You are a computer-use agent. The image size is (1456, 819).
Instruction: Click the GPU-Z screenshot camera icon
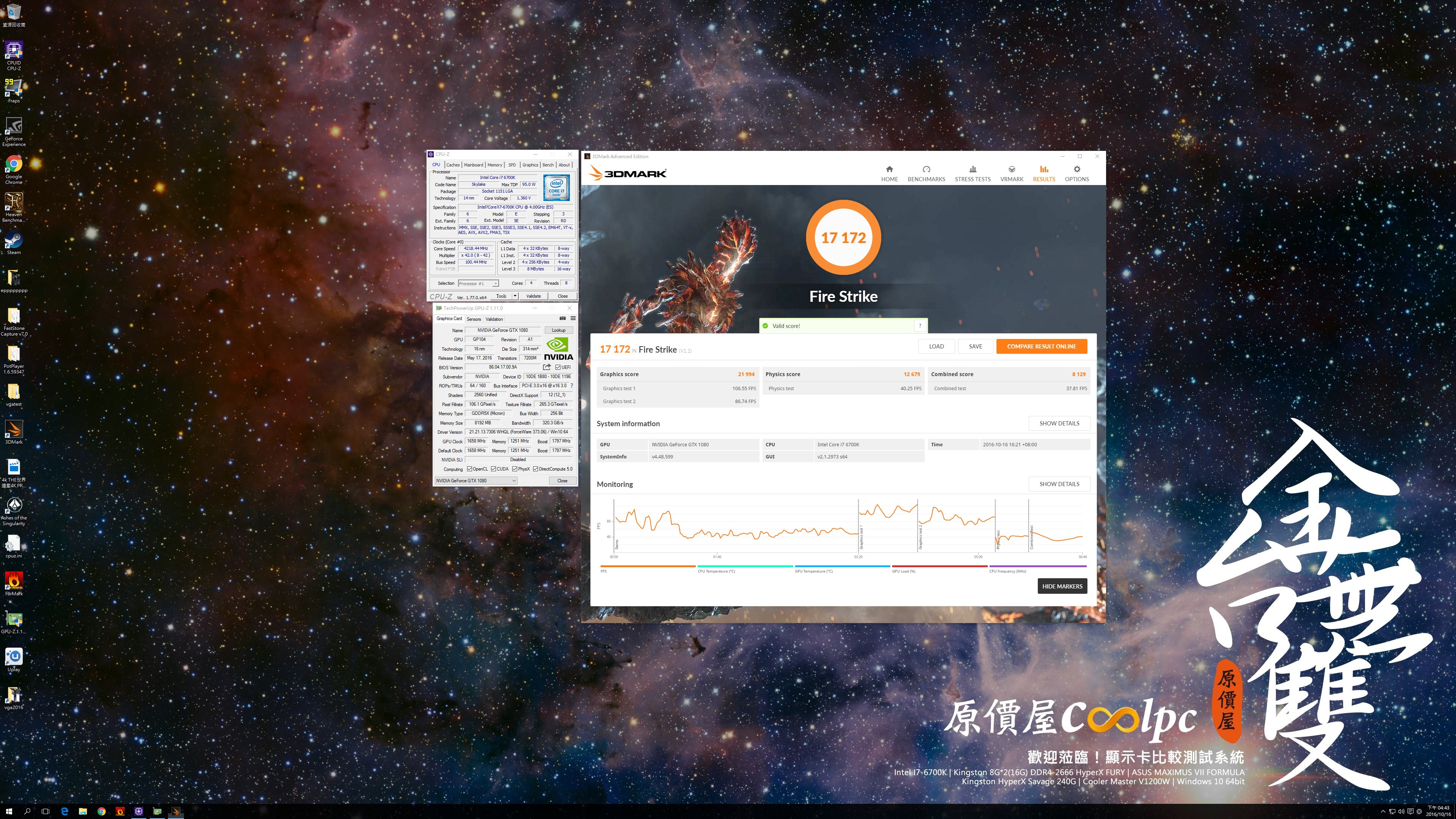pyautogui.click(x=562, y=318)
